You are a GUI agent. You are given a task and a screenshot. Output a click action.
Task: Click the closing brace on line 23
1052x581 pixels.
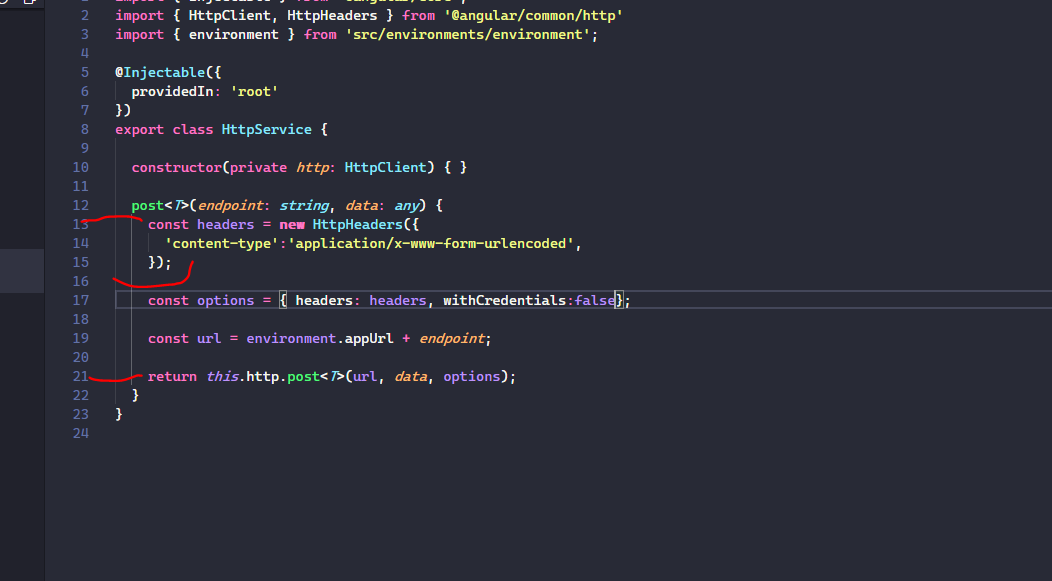pyautogui.click(x=120, y=413)
